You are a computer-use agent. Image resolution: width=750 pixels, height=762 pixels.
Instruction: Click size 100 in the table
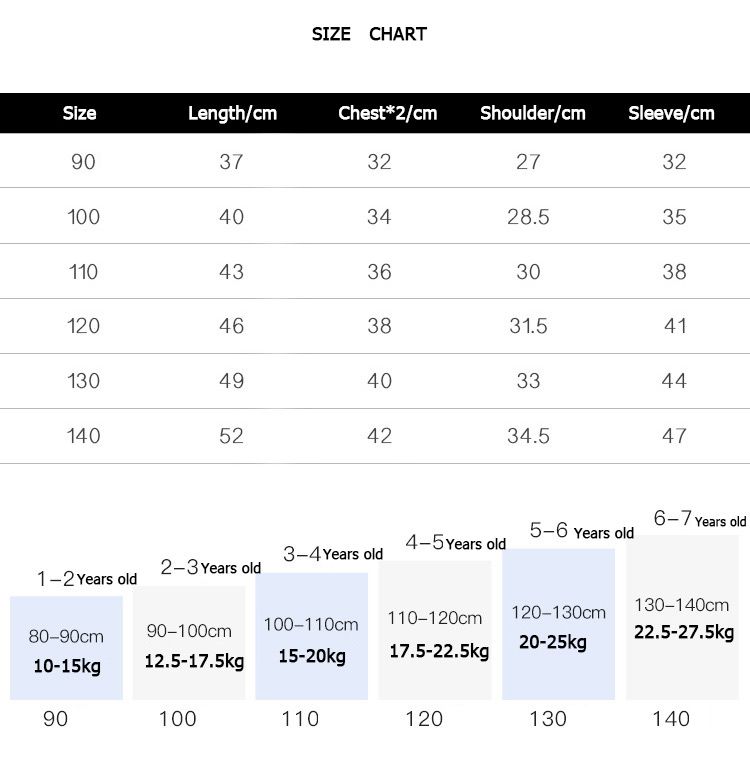(84, 217)
